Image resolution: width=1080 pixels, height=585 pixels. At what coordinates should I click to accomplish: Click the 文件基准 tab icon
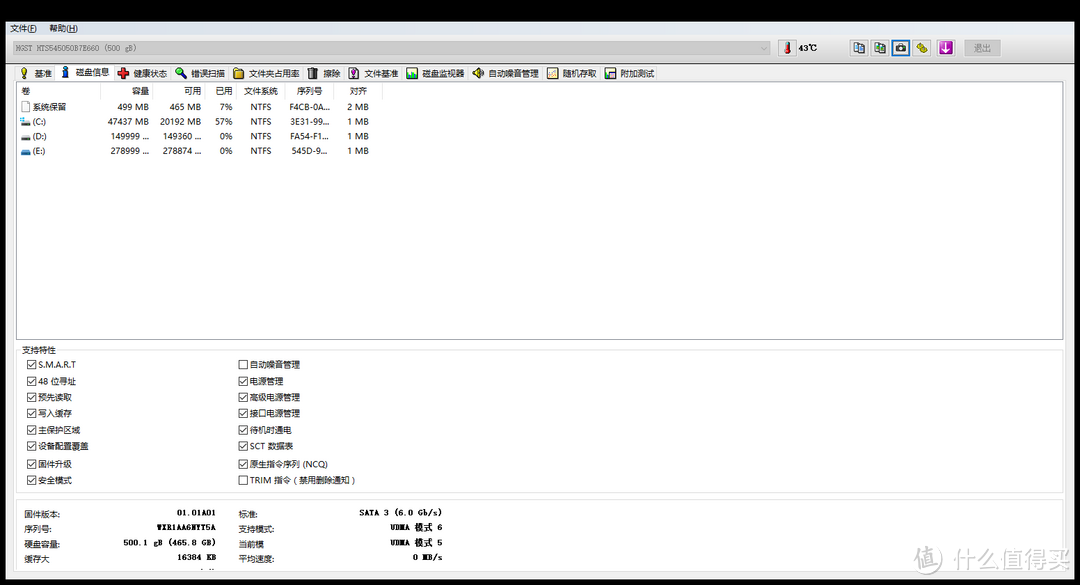point(353,73)
